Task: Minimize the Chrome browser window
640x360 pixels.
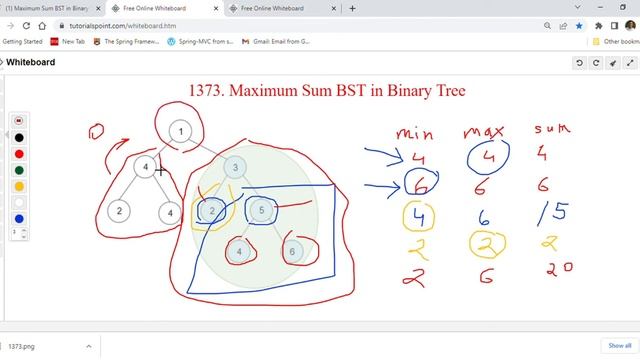Action: [x=600, y=7]
